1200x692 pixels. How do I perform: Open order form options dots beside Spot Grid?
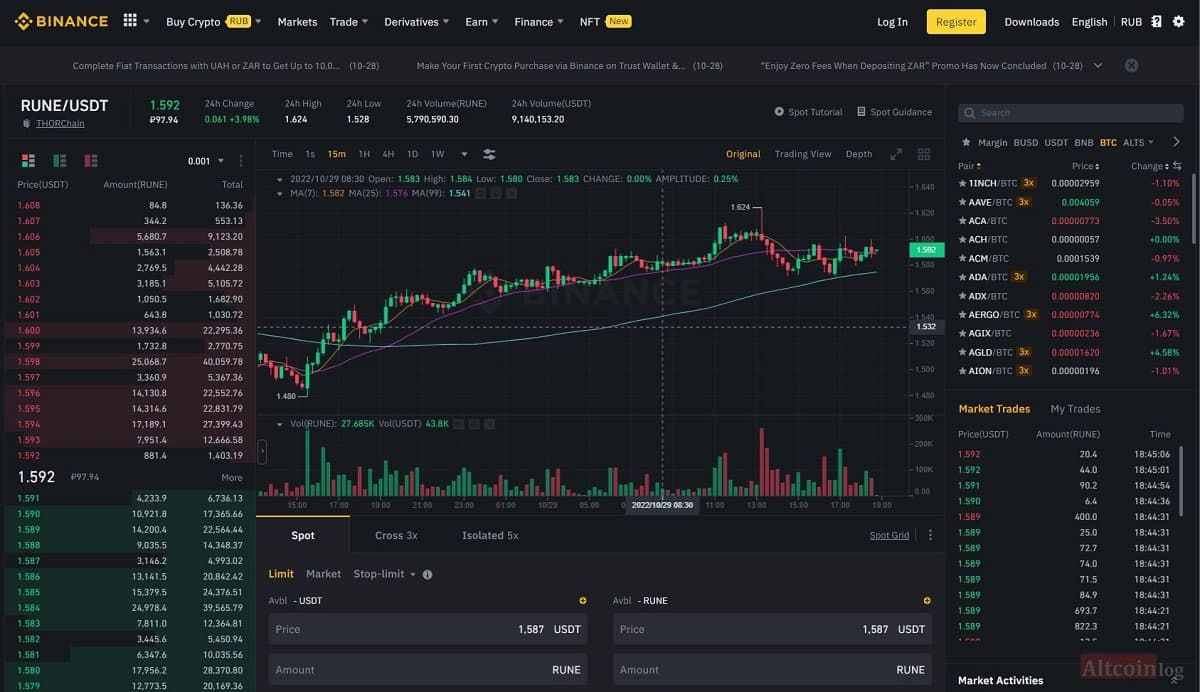930,535
